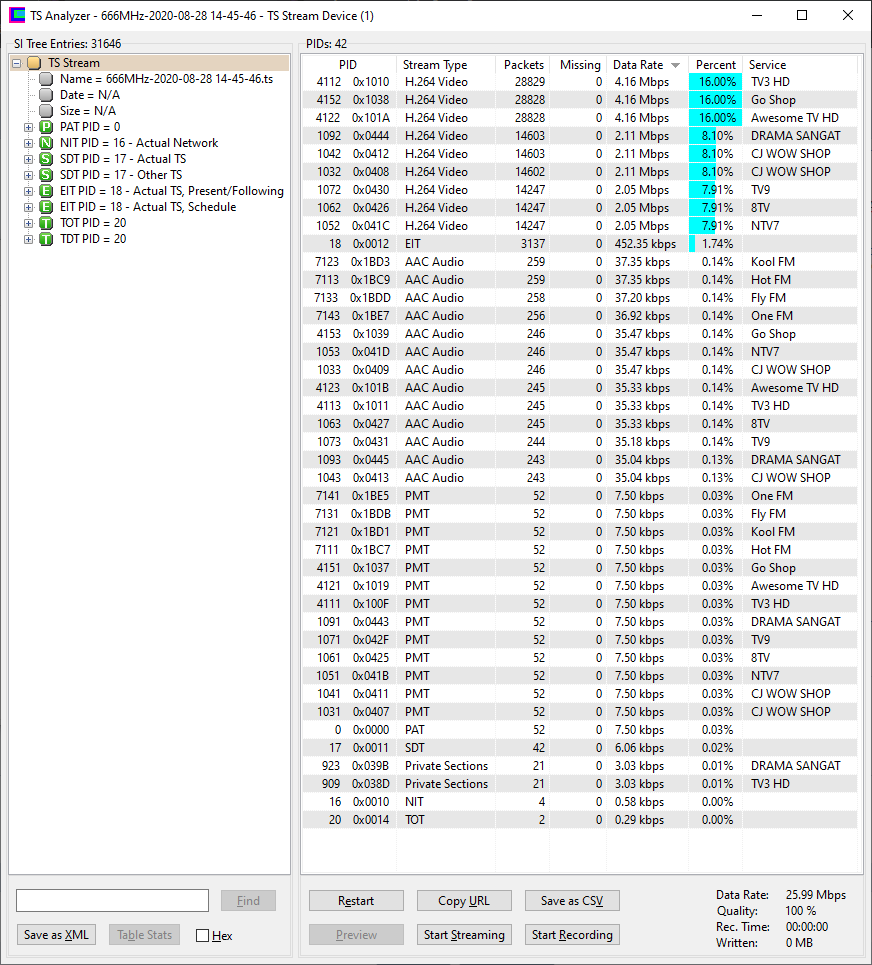Click the S icon for SDT Other TS

click(46, 175)
